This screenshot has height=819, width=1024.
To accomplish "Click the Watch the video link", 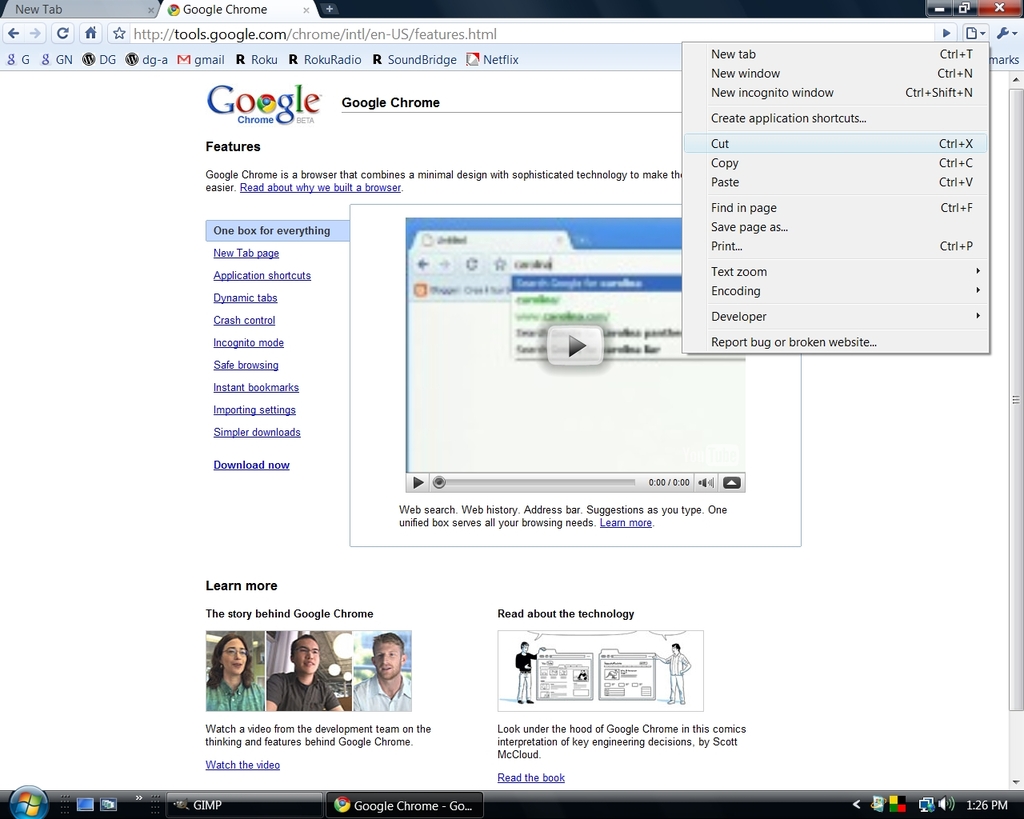I will click(242, 765).
